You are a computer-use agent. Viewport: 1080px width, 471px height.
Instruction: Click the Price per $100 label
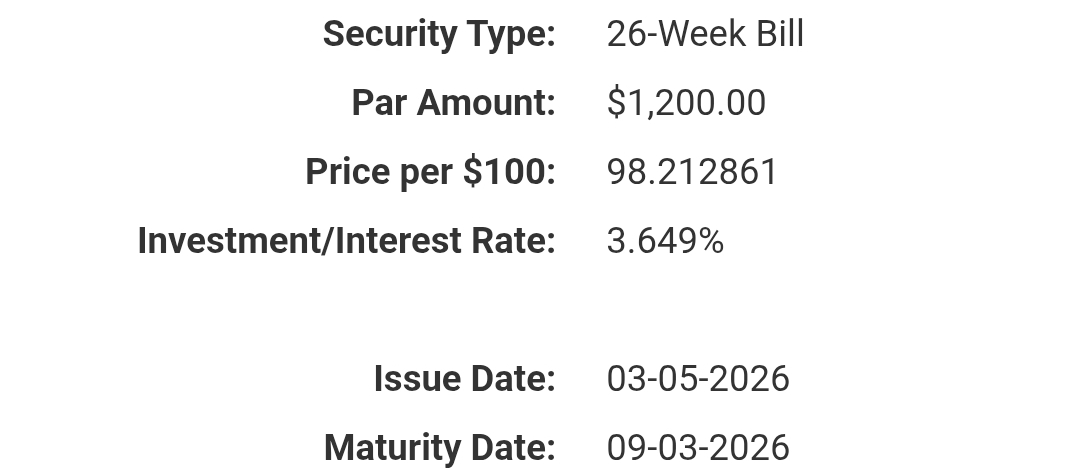(x=430, y=172)
